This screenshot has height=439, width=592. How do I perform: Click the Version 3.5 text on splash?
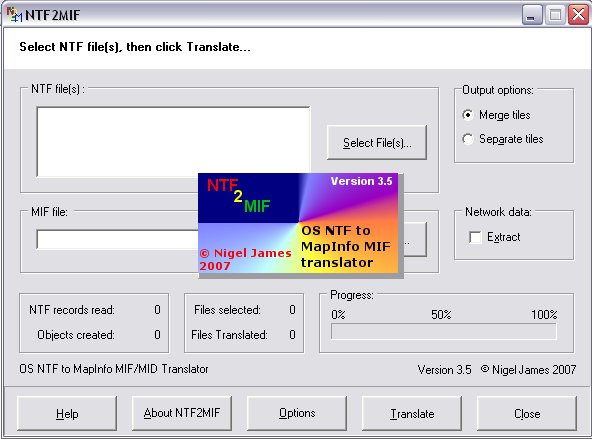[361, 181]
